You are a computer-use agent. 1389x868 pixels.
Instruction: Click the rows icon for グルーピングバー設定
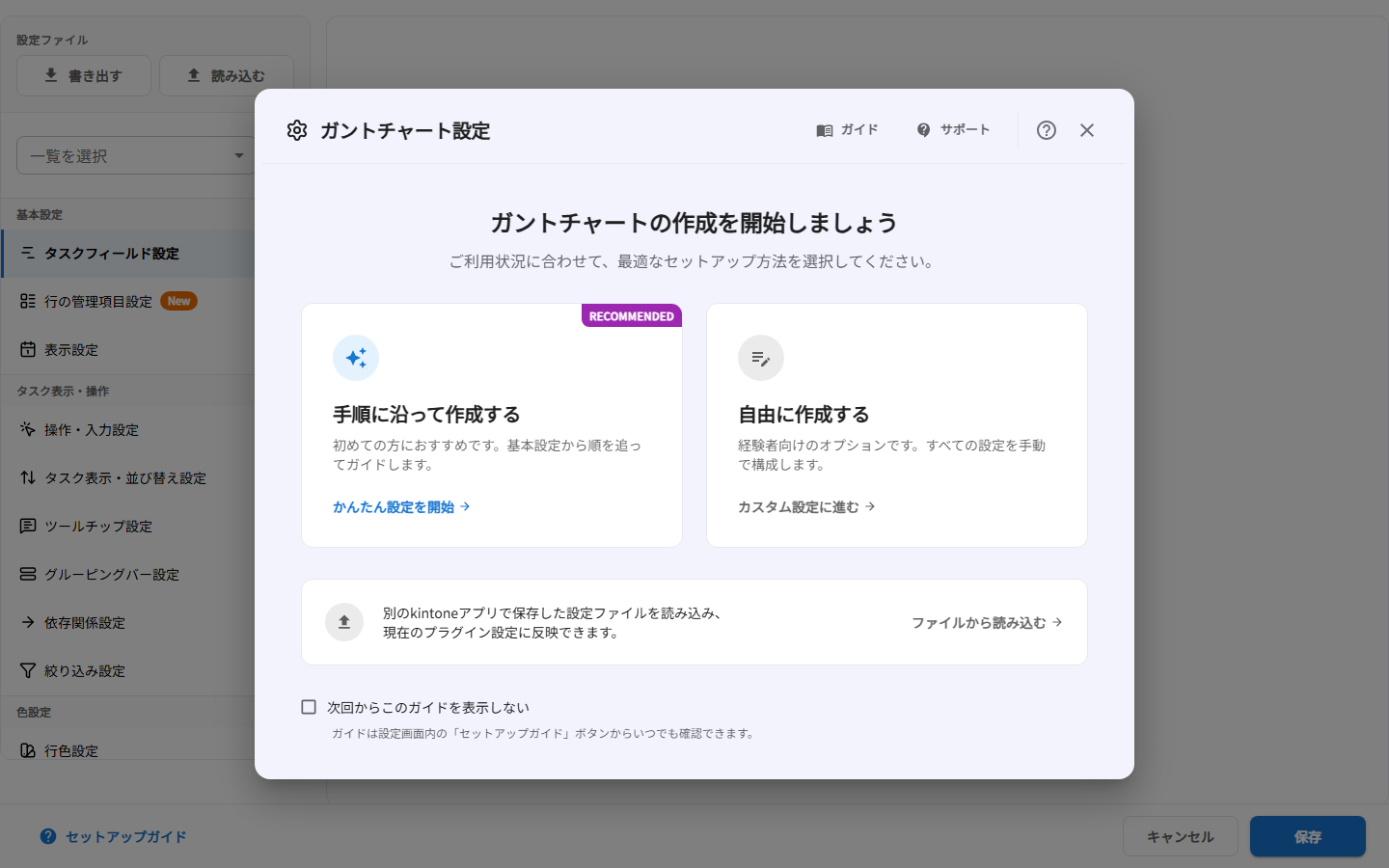tap(28, 574)
